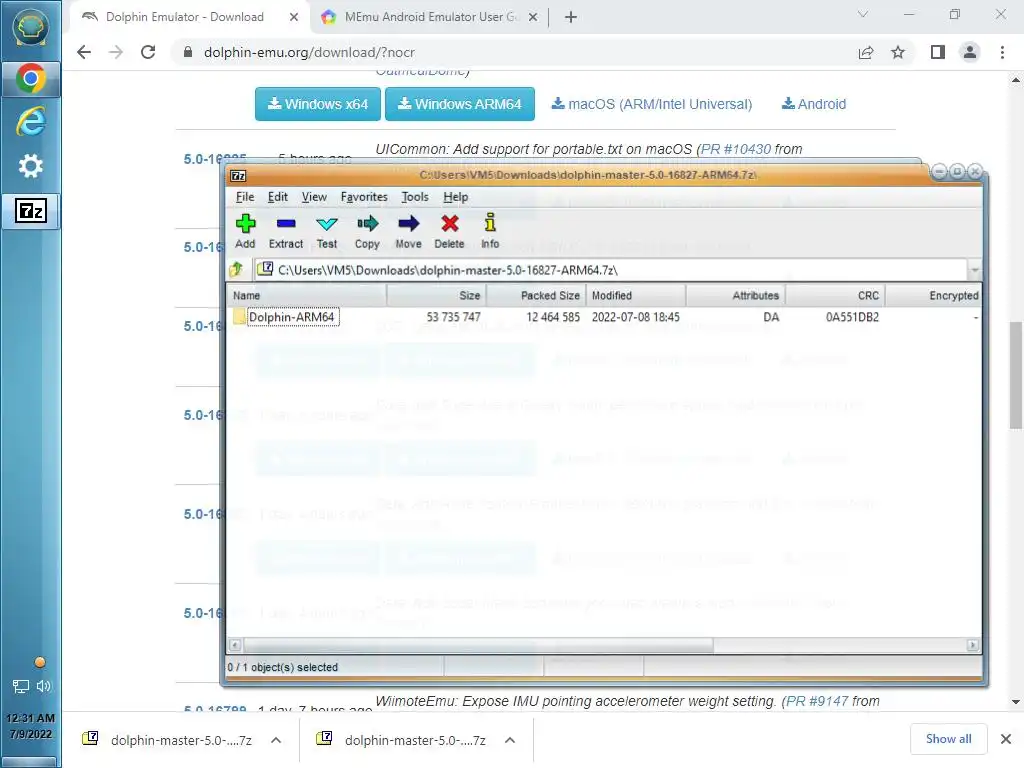
Task: Open Info from the 7-Zip toolbar
Action: [x=490, y=231]
